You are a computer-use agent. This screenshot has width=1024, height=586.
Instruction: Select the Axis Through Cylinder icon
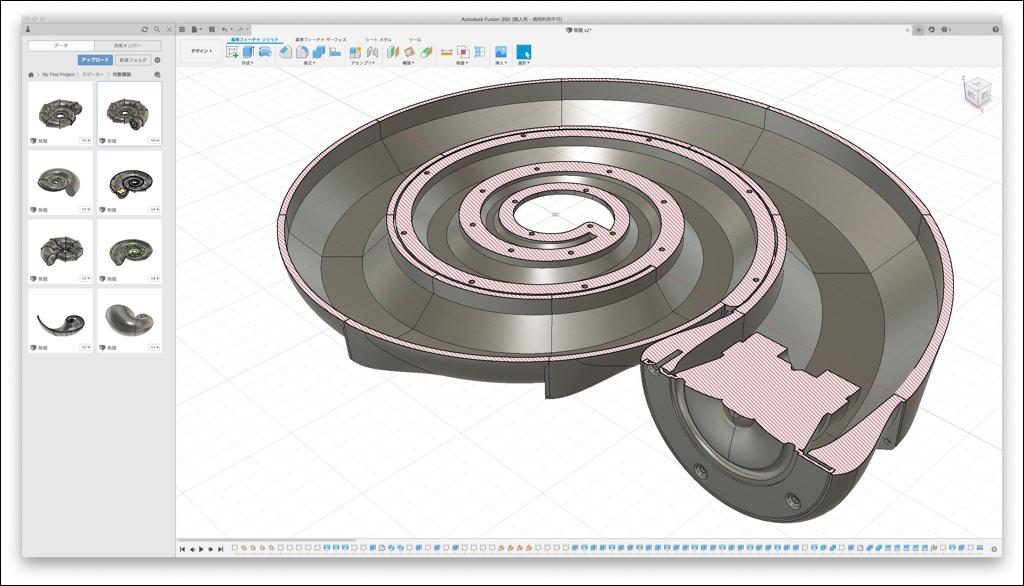426,52
